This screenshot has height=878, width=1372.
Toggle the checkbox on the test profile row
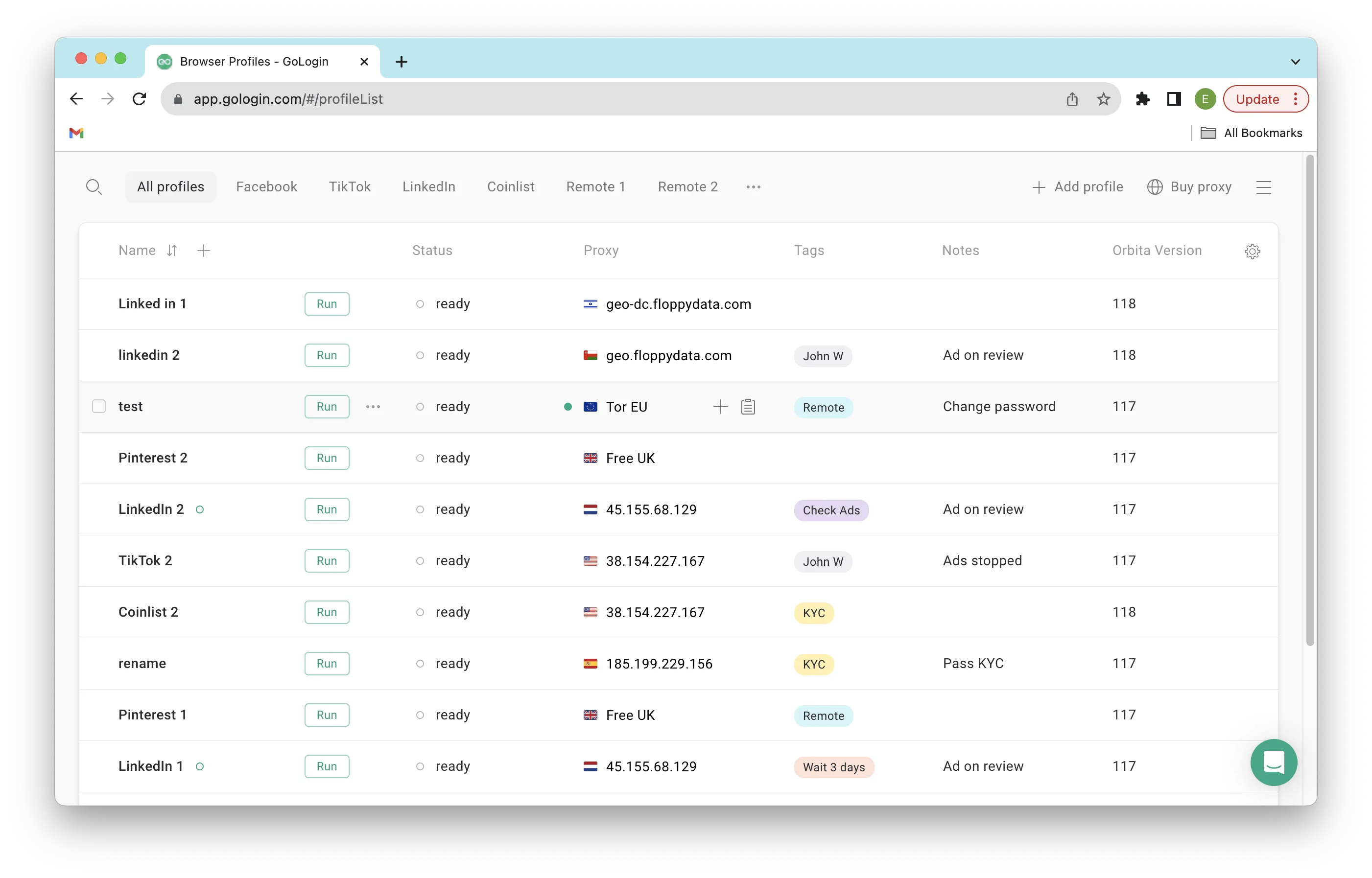coord(99,406)
